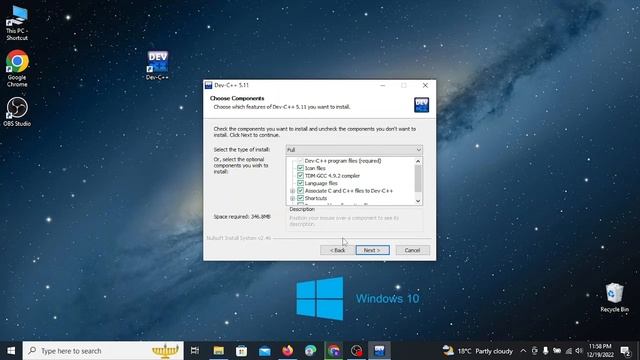
Task: Expand the Shortcuts tree node
Action: (293, 198)
